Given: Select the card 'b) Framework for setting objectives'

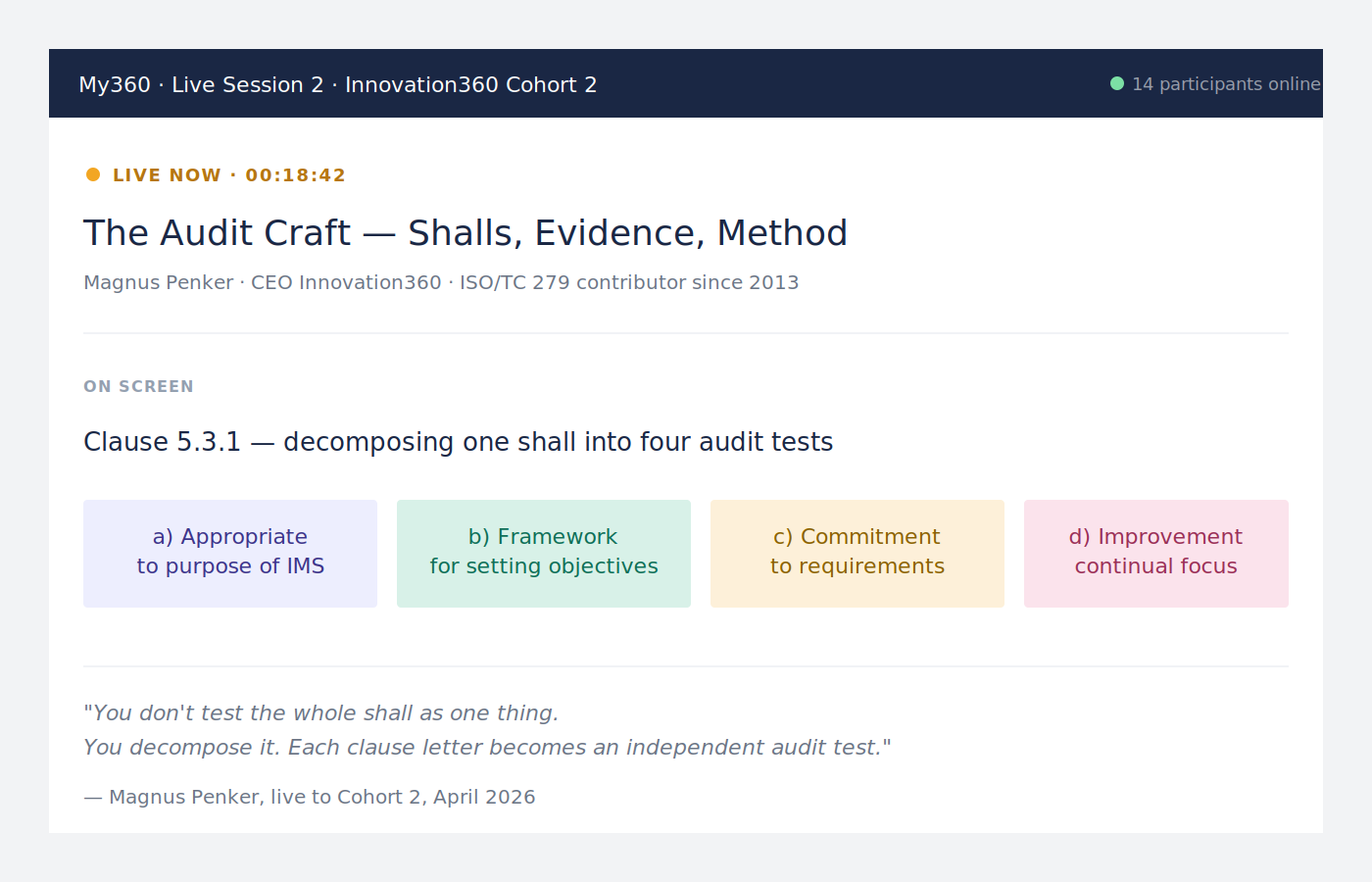Looking at the screenshot, I should pyautogui.click(x=543, y=553).
